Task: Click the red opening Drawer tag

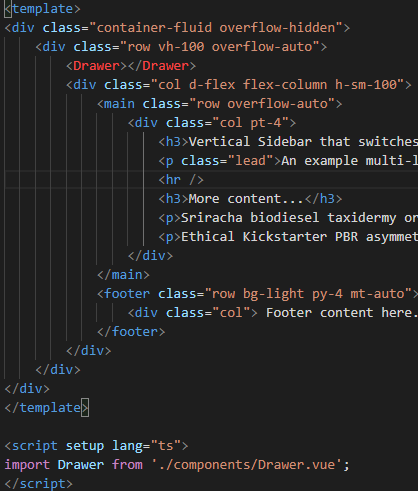Action: coord(96,66)
